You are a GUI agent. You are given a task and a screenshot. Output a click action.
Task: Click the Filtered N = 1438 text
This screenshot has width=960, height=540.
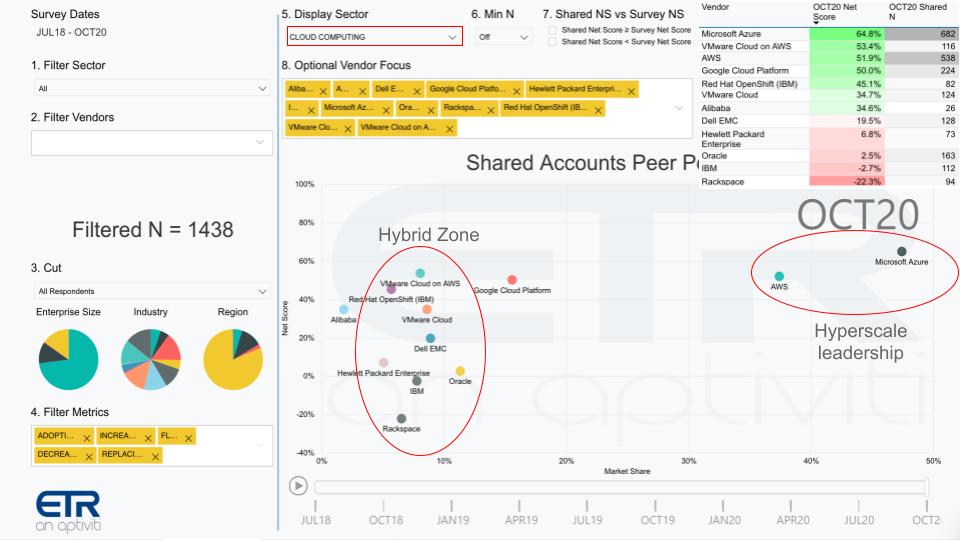[152, 230]
